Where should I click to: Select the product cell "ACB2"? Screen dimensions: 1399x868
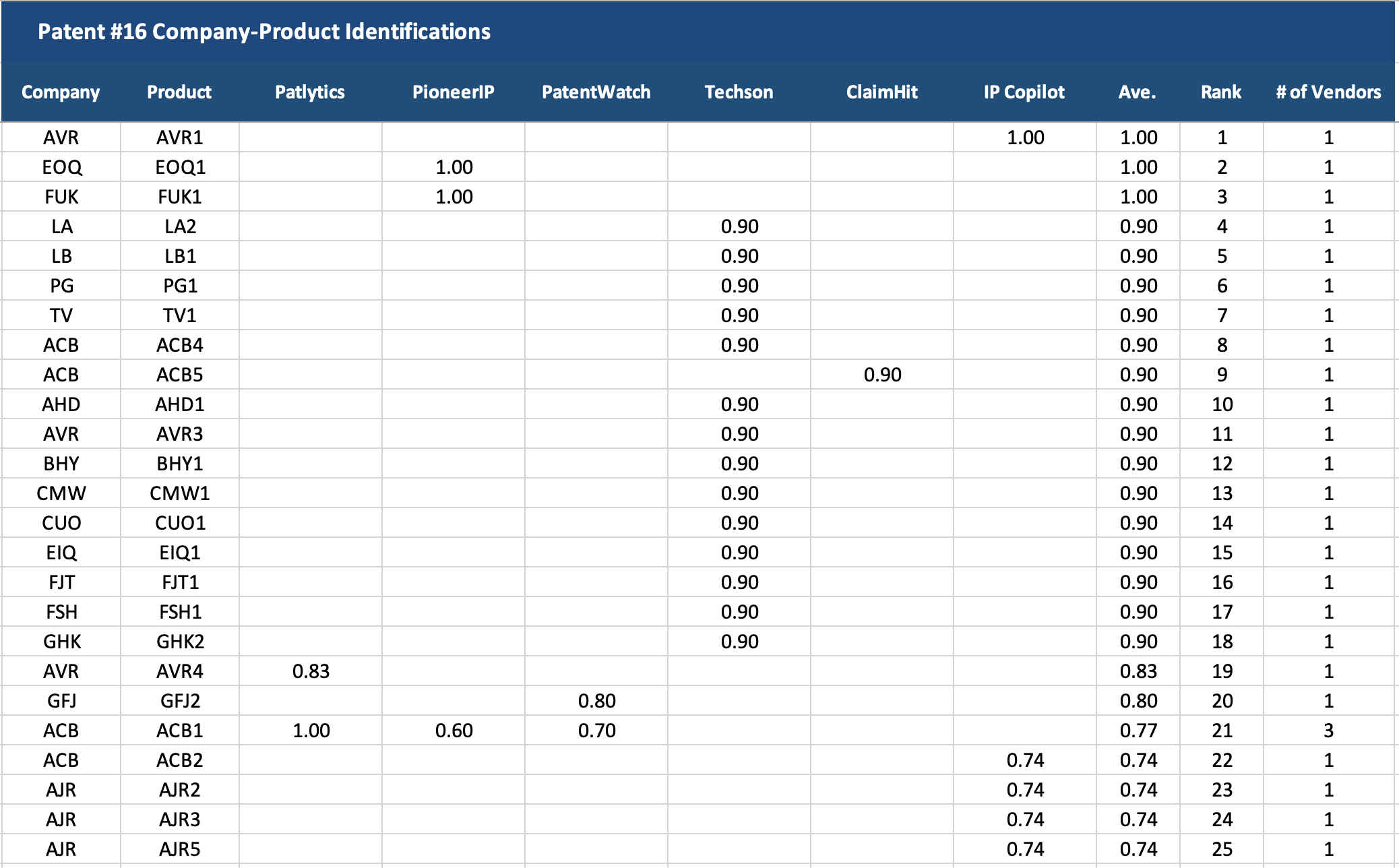[x=180, y=760]
